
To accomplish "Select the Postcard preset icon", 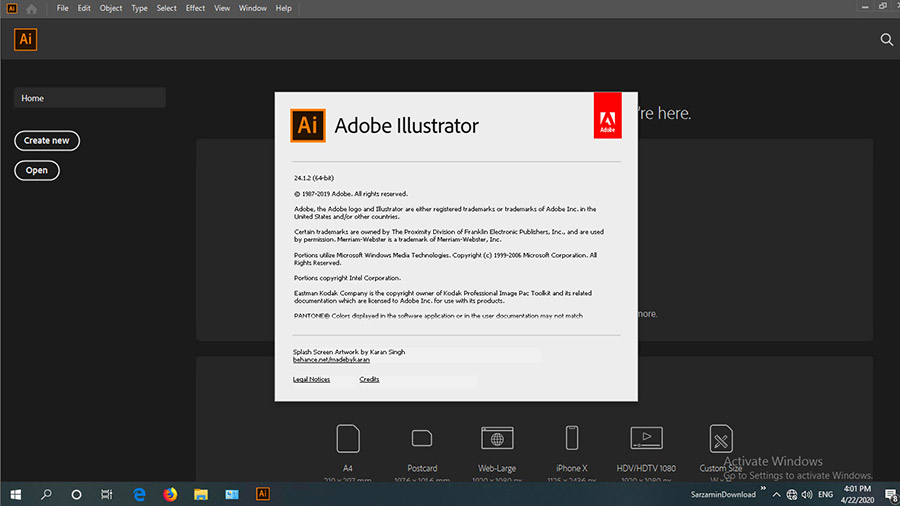I will click(x=422, y=438).
